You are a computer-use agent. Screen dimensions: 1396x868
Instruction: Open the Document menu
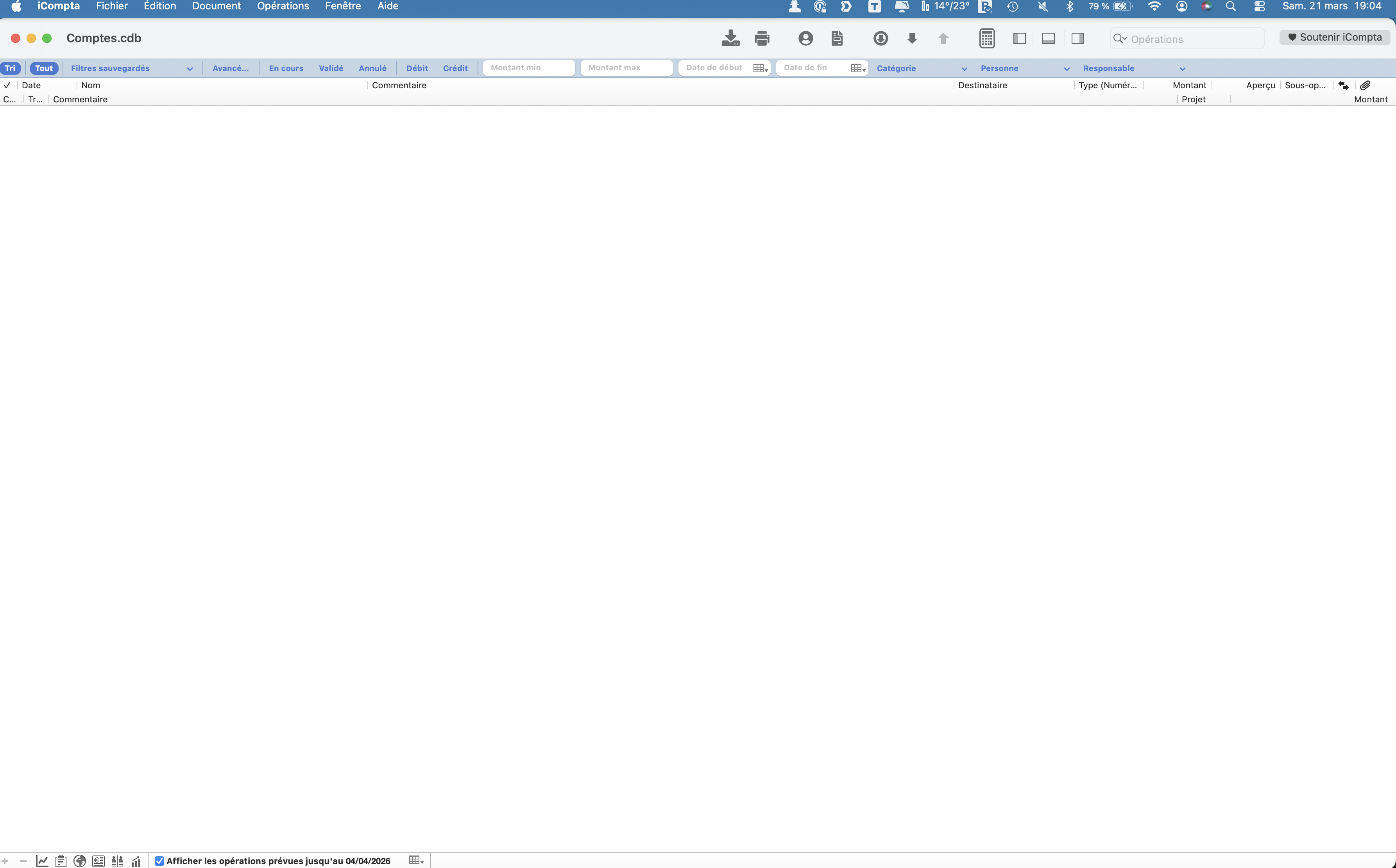pyautogui.click(x=216, y=6)
